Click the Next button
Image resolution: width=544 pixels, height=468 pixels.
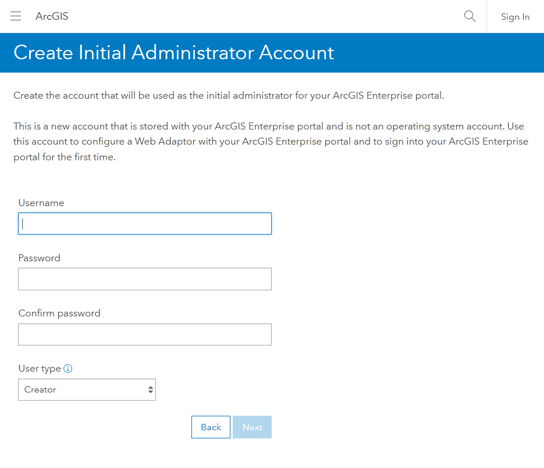252,427
